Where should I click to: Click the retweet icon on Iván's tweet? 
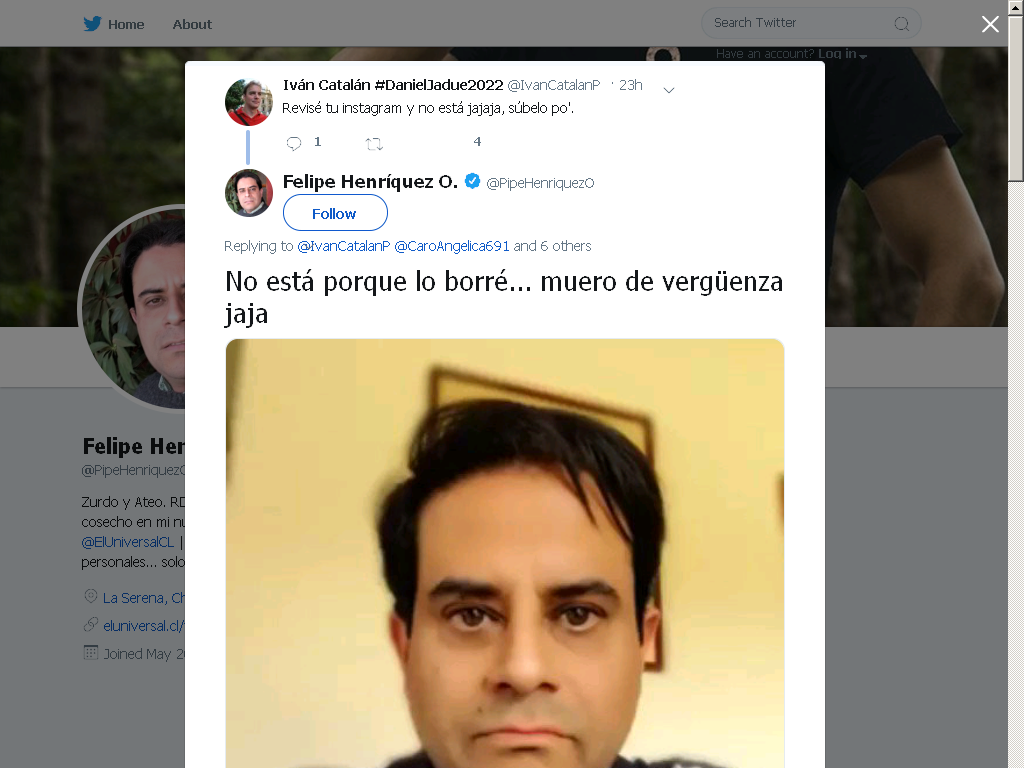pyautogui.click(x=374, y=144)
